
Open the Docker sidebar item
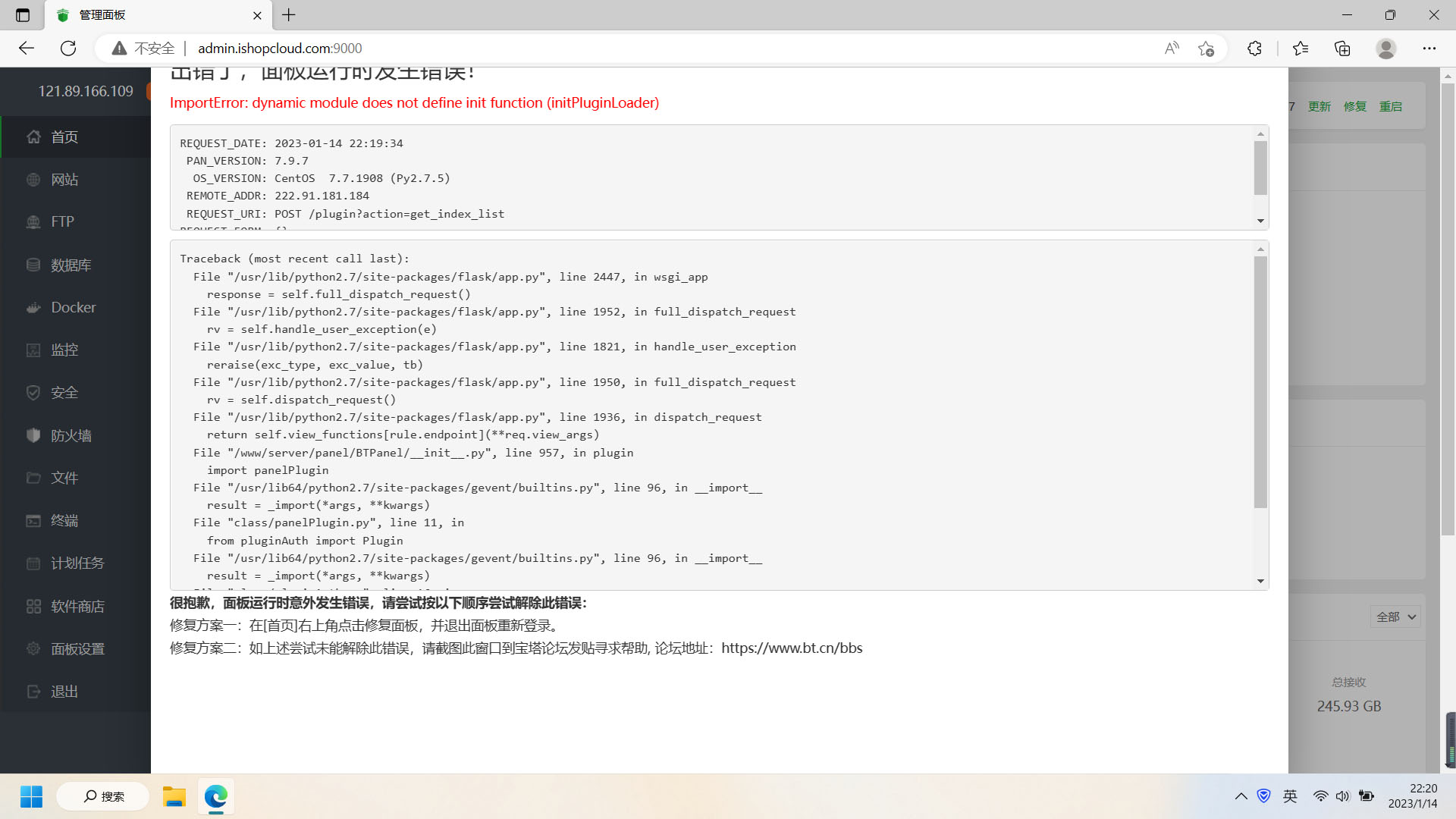pos(76,307)
